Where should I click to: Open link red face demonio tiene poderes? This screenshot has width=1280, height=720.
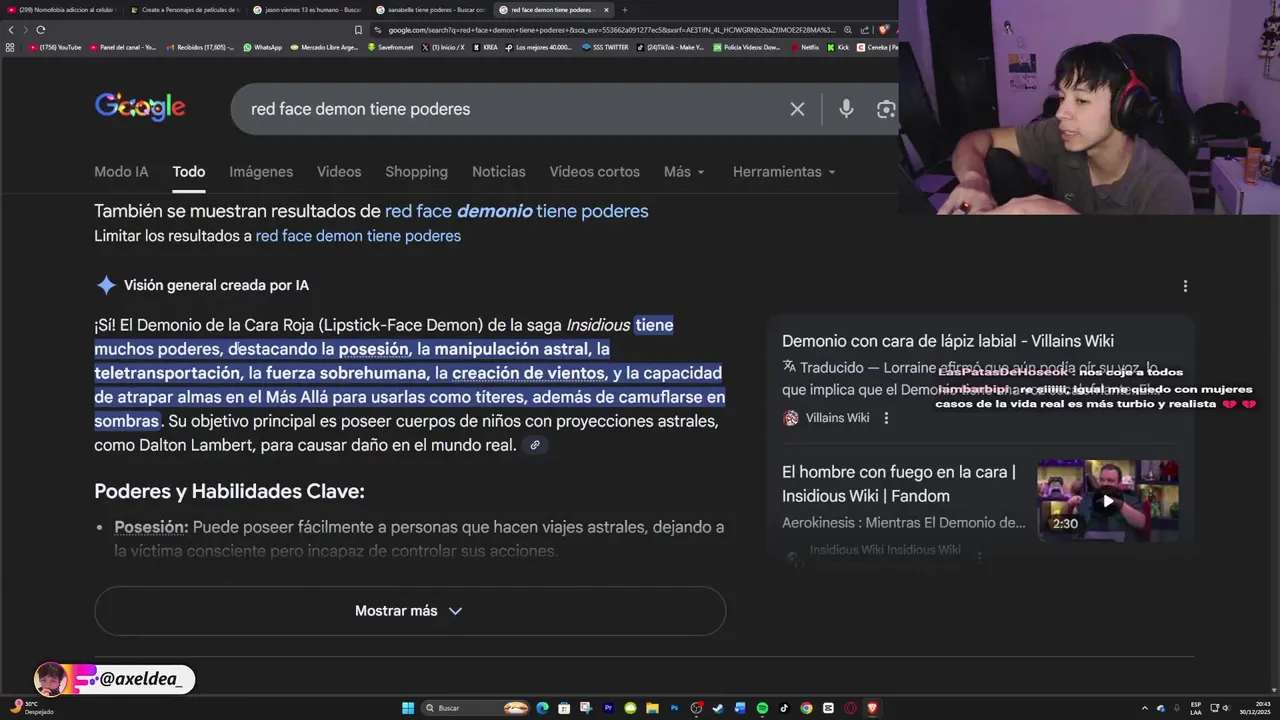pos(517,211)
